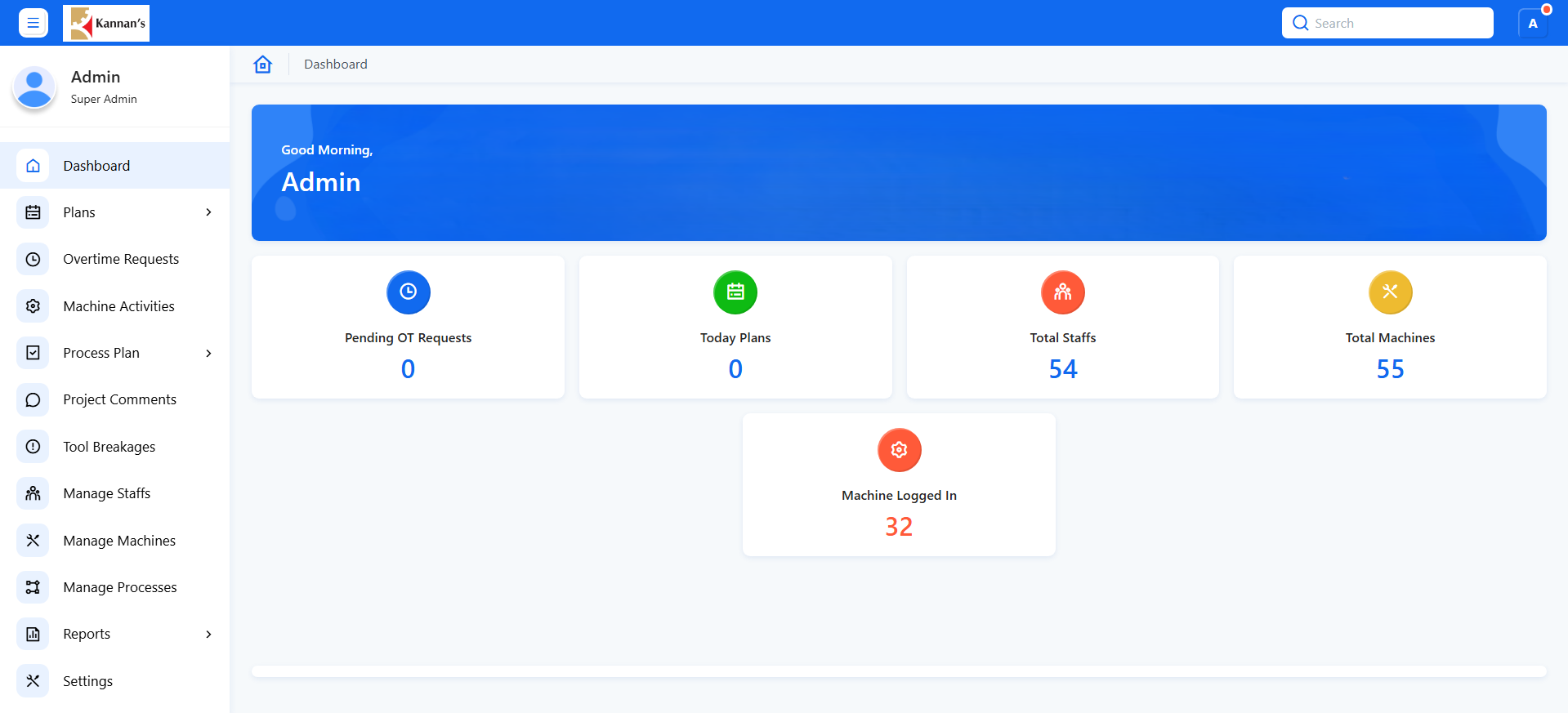The image size is (1568, 713).
Task: Open the Reports menu item
Action: [x=114, y=634]
